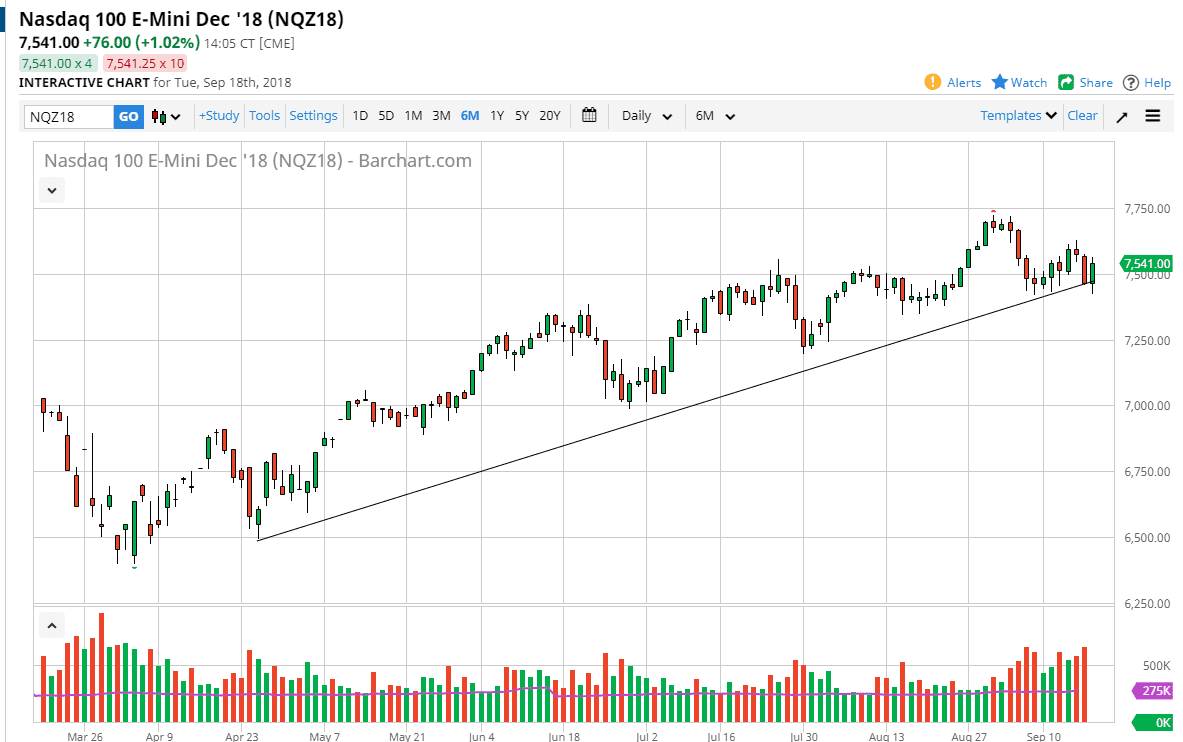Switch to the 1Y timeframe

497,116
